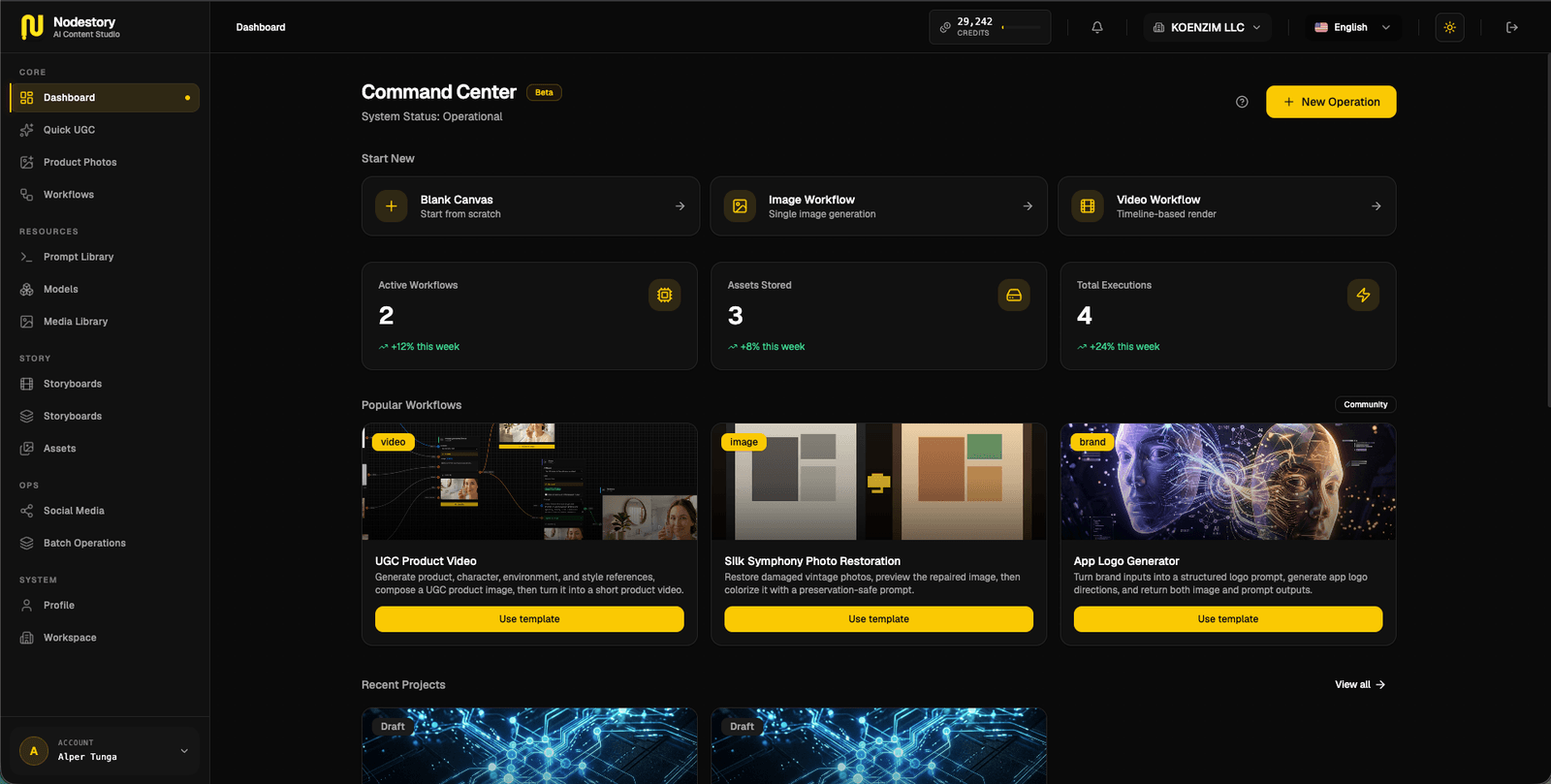The width and height of the screenshot is (1551, 784).
Task: Open the notifications bell
Action: (x=1097, y=27)
